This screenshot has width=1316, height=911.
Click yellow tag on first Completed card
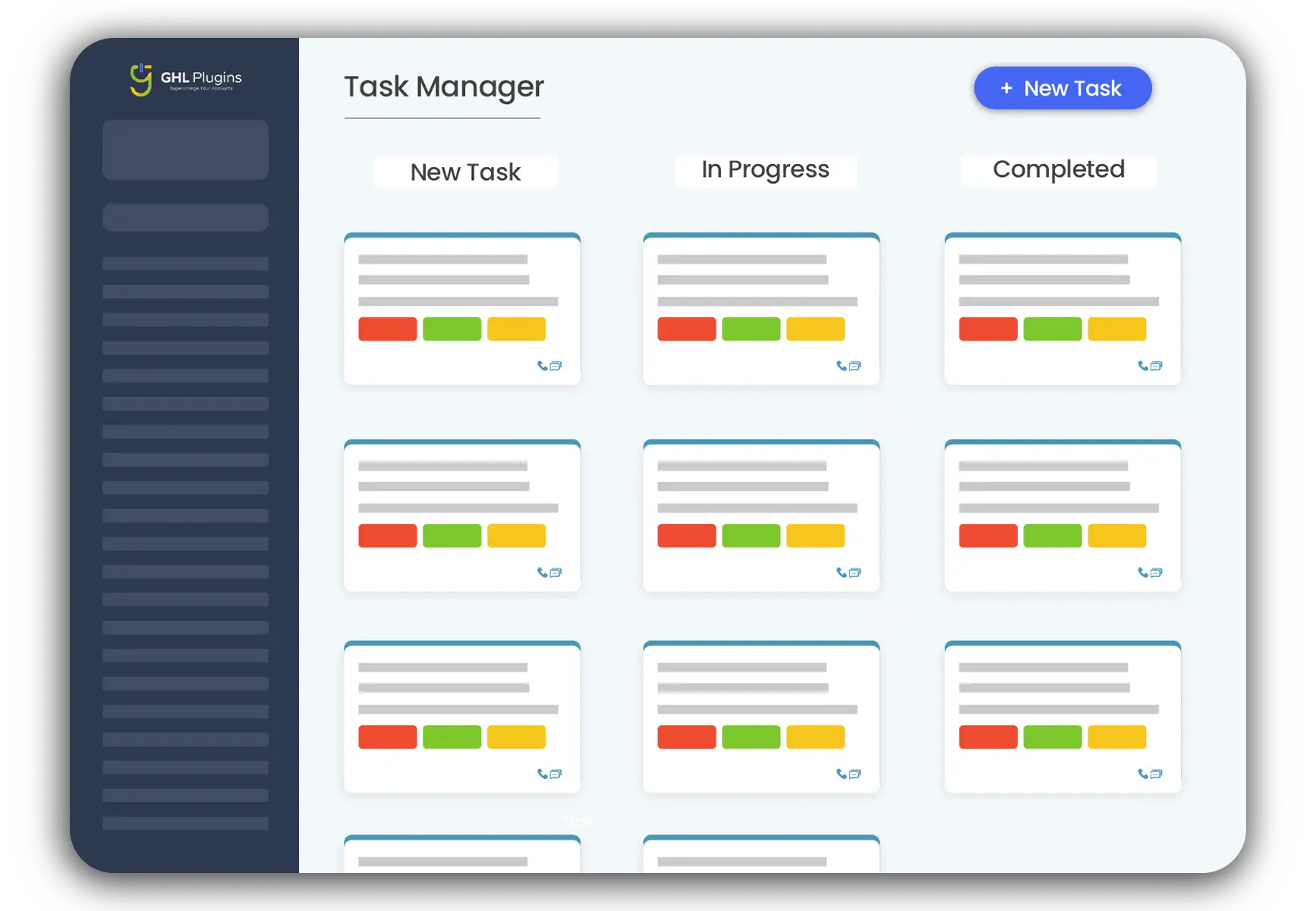point(1116,329)
